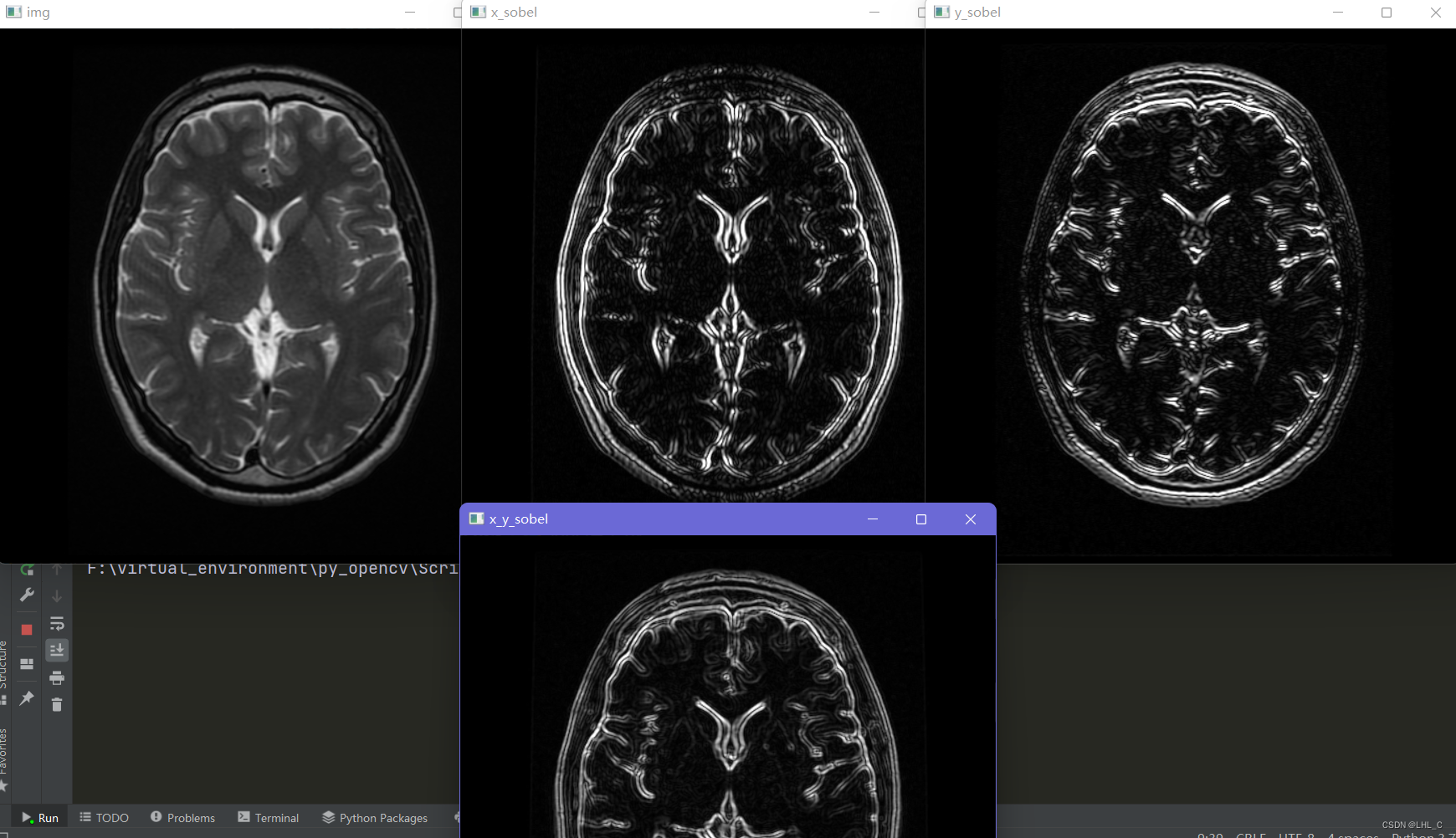Clear all console output with the trash icon
This screenshot has width=1456, height=838.
point(57,705)
